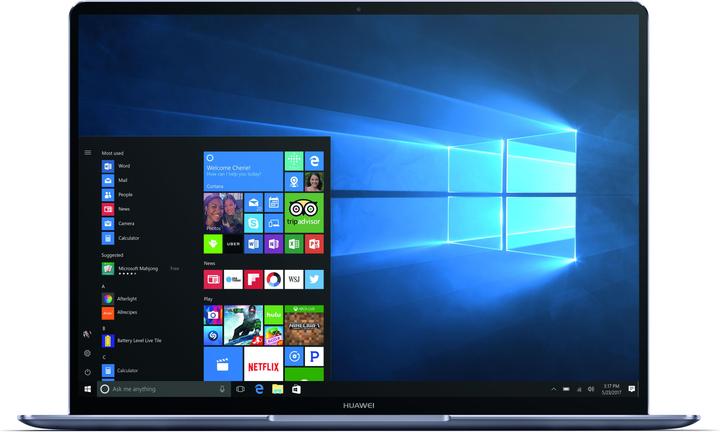Open the Word tile
This screenshot has width=720, height=432.
(253, 244)
